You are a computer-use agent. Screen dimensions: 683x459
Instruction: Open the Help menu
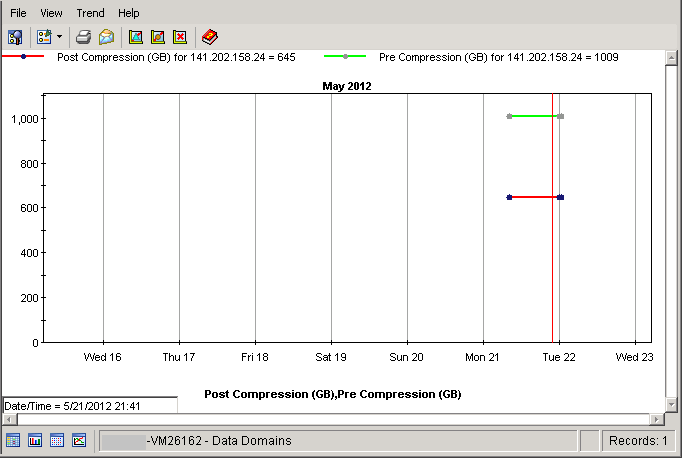[128, 13]
